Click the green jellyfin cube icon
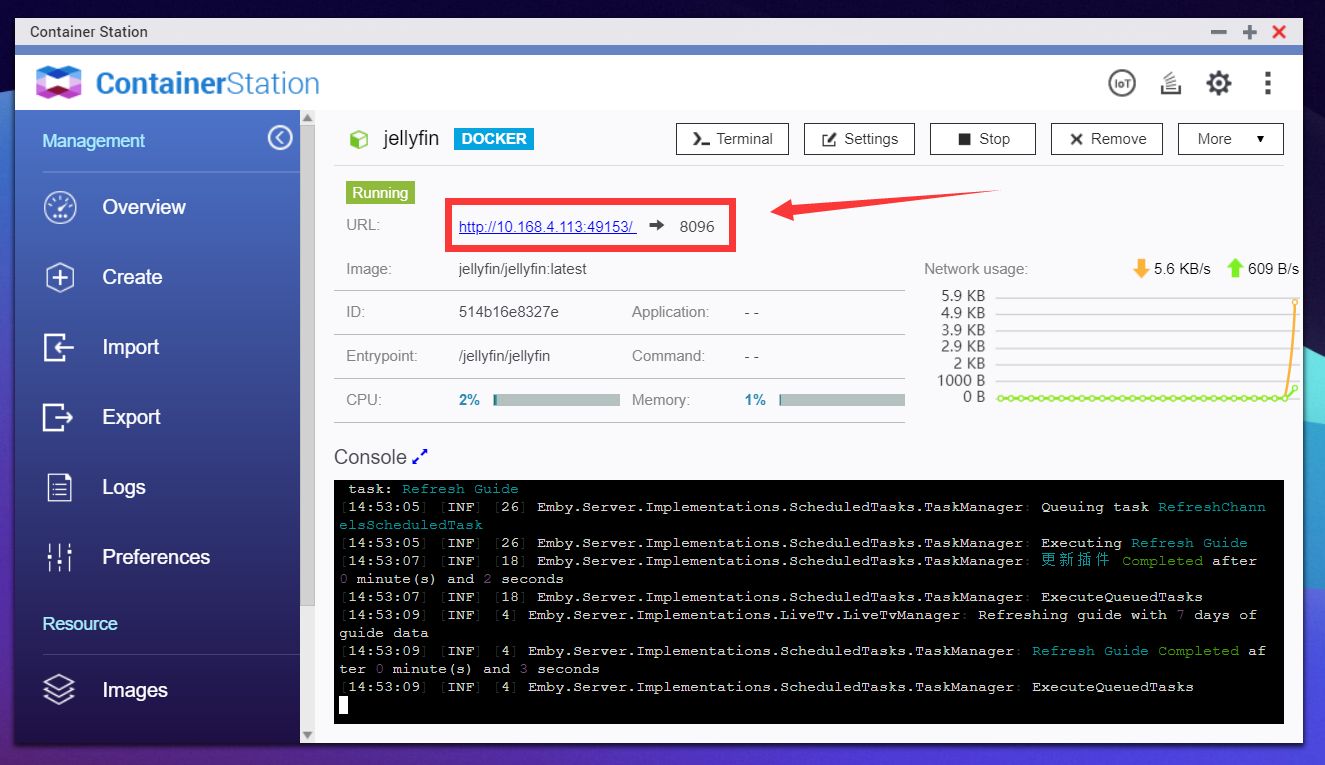Screen dimensions: 1325x765 358,139
